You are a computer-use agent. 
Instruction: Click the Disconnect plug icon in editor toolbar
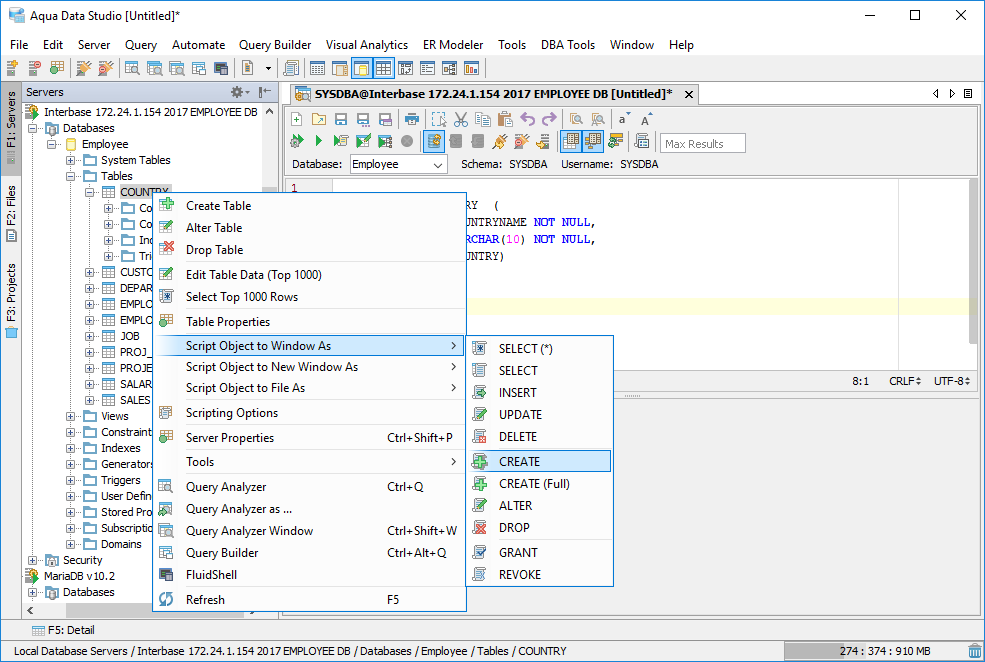tap(521, 141)
